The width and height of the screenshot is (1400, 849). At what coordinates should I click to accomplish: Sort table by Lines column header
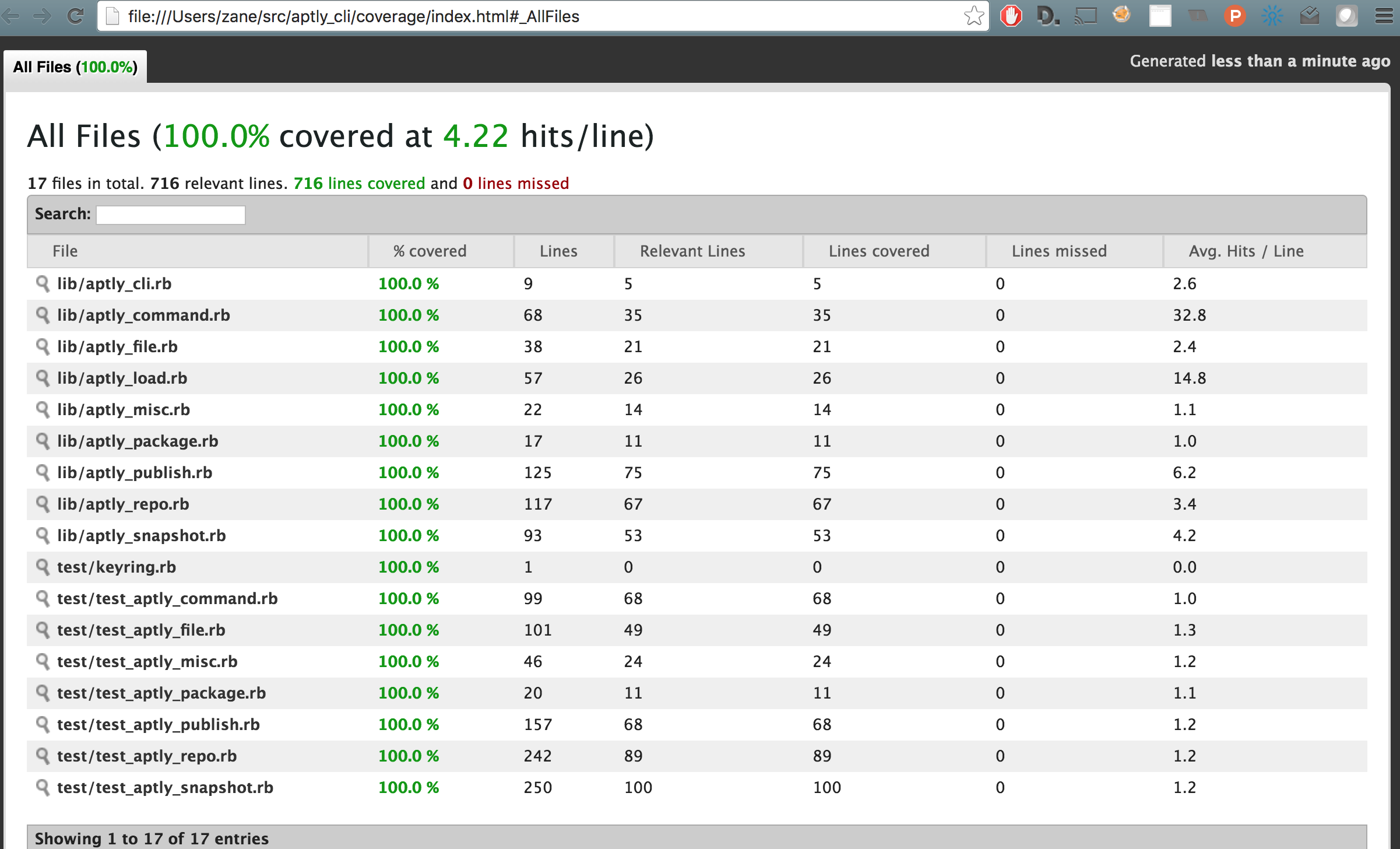coord(564,251)
